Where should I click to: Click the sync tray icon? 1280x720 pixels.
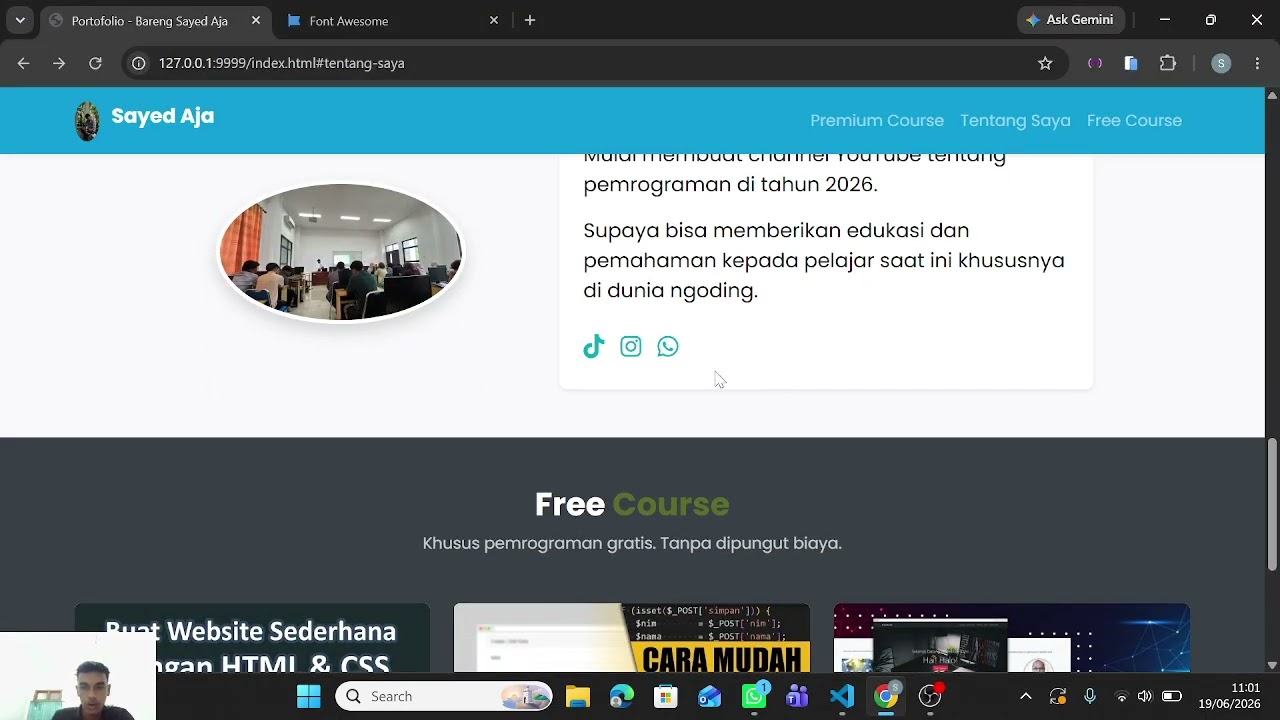(x=1058, y=696)
